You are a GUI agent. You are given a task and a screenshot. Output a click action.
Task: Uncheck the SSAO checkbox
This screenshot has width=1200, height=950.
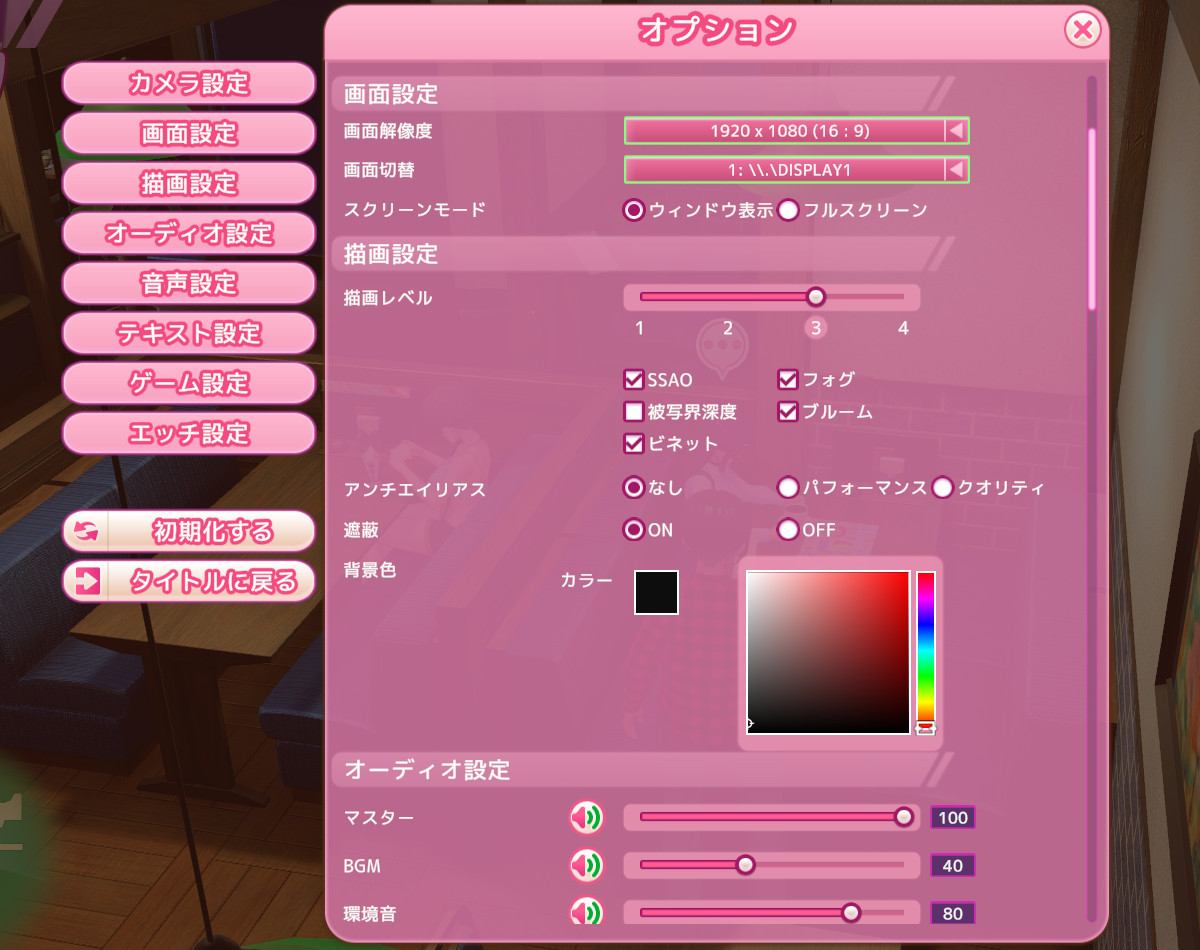coord(634,379)
